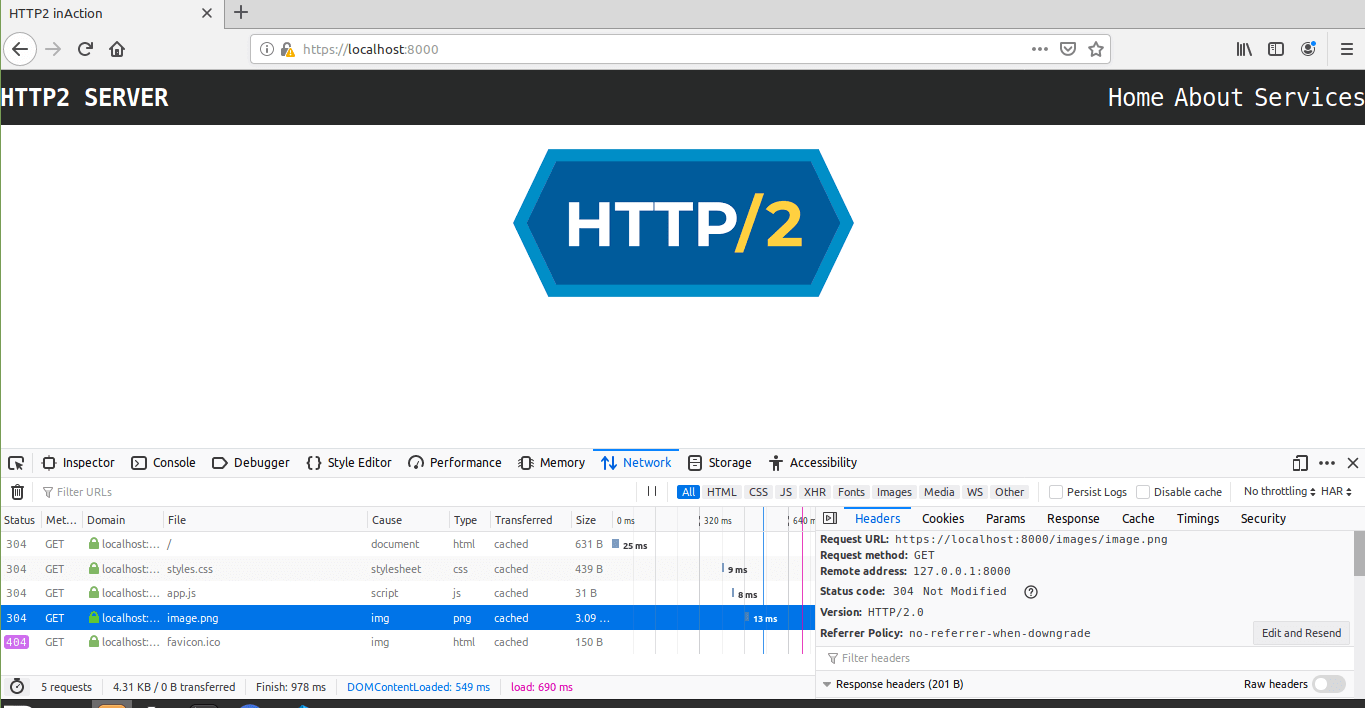This screenshot has height=708, width=1365.
Task: Switch to the Params details tab
Action: (x=1006, y=518)
